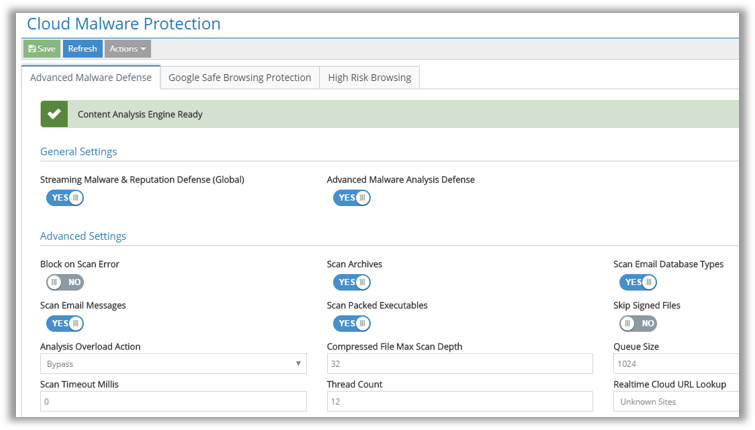Click the green checkmark status icon
The height and width of the screenshot is (430, 755).
coord(54,114)
